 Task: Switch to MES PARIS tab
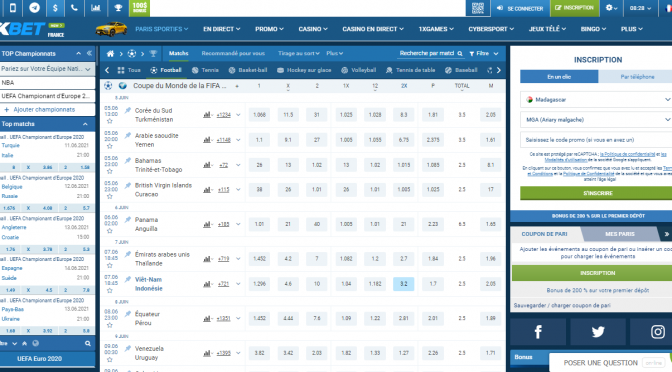click(620, 234)
